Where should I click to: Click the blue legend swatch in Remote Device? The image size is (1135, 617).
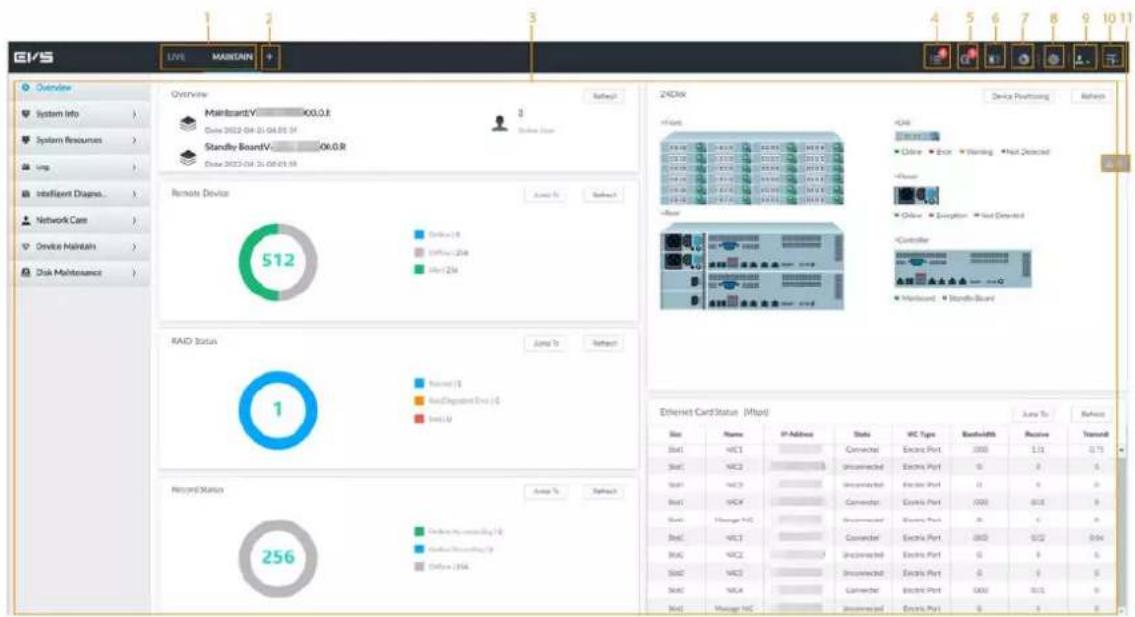[x=418, y=235]
